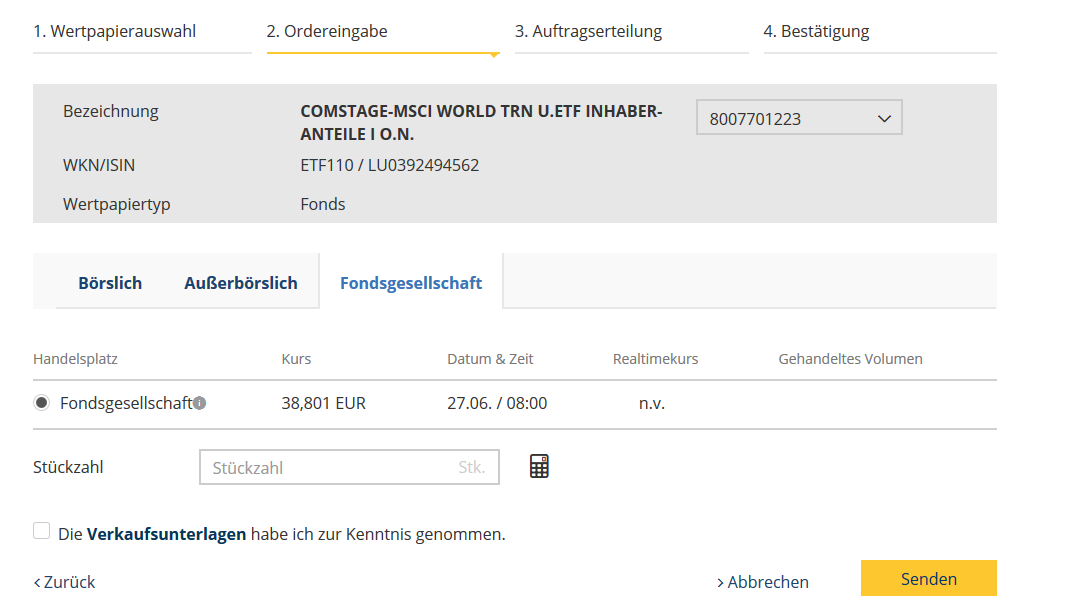This screenshot has height=615, width=1070.
Task: Click the COMSTAGE-MSCI WORLD fund name
Action: point(481,123)
